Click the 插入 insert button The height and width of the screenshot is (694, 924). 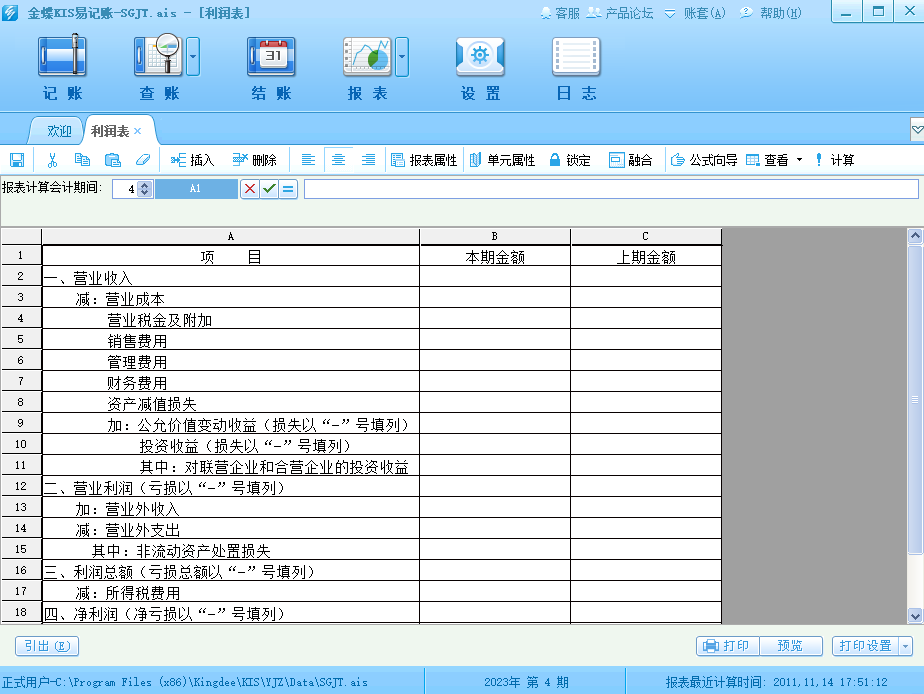[x=192, y=160]
